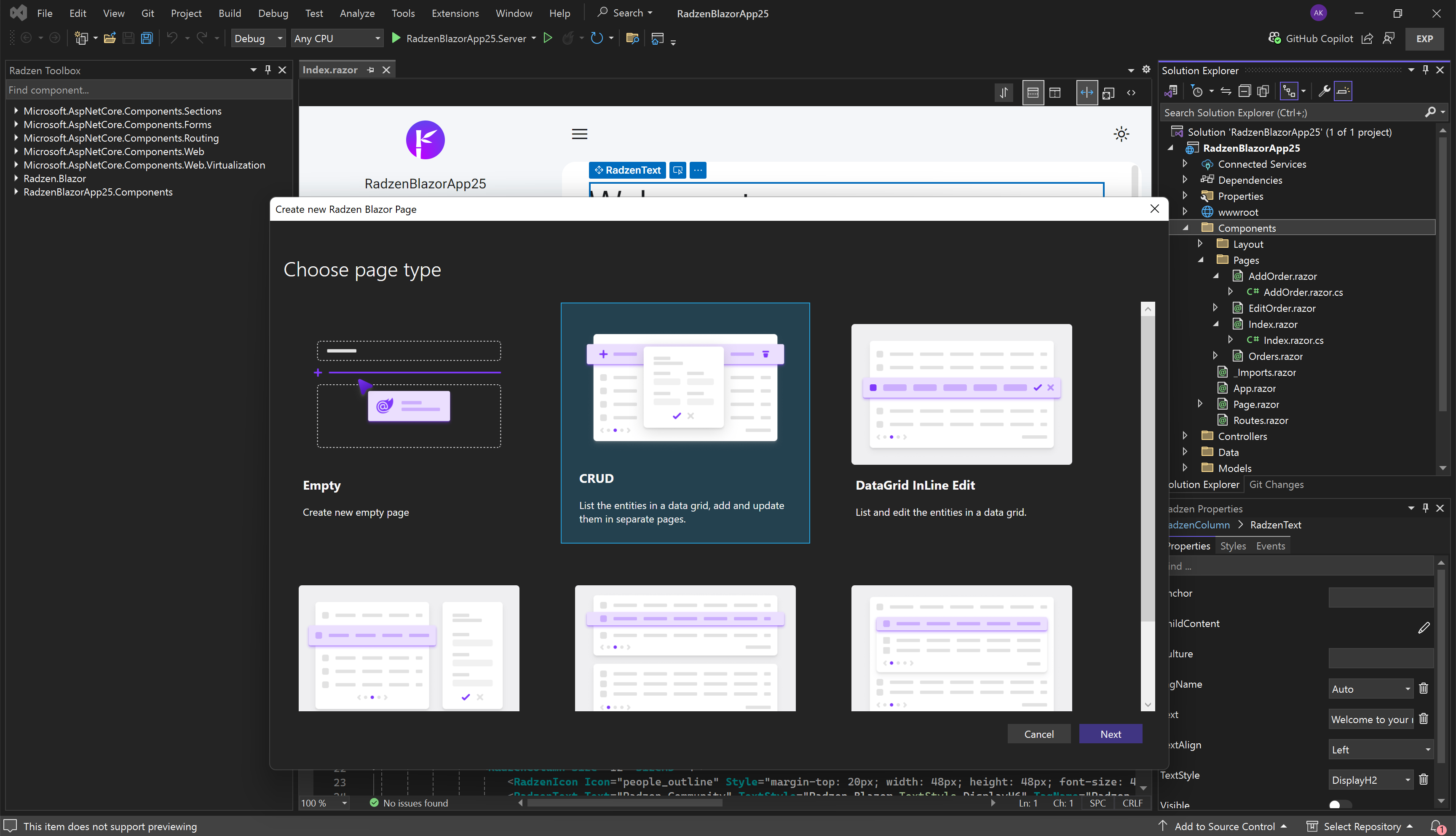The image size is (1456, 836).
Task: Close the Create new Radzen Blazor Page dialog
Action: pyautogui.click(x=1155, y=209)
